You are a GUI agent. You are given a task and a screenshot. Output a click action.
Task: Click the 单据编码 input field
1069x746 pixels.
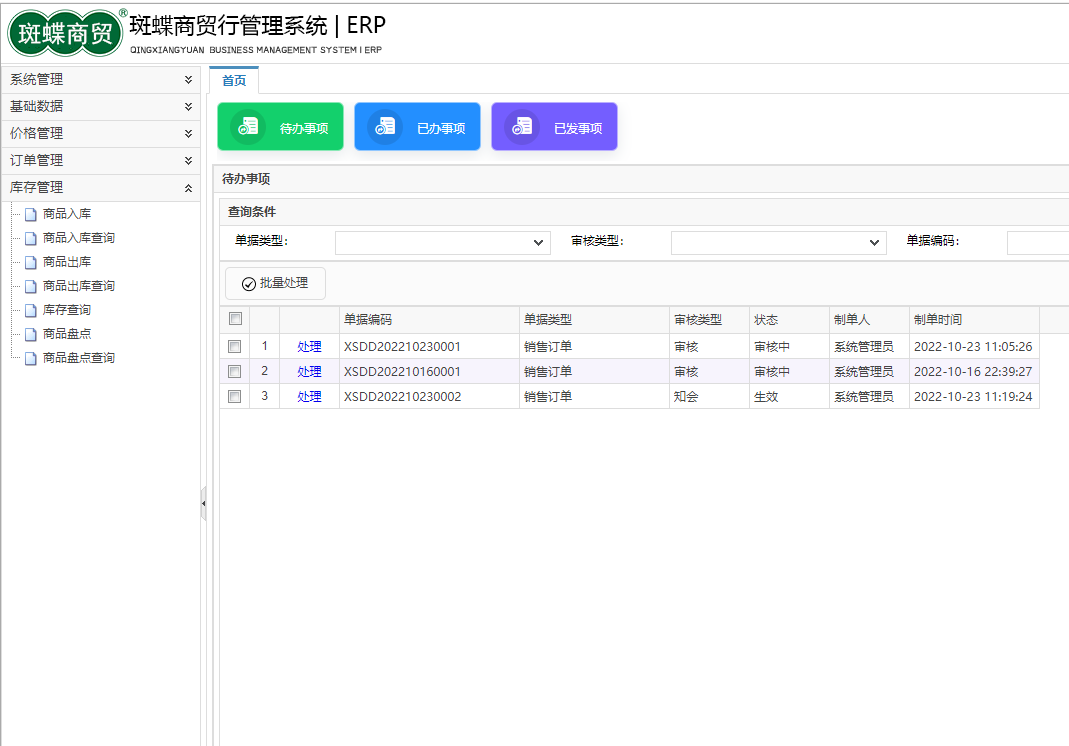point(1037,242)
